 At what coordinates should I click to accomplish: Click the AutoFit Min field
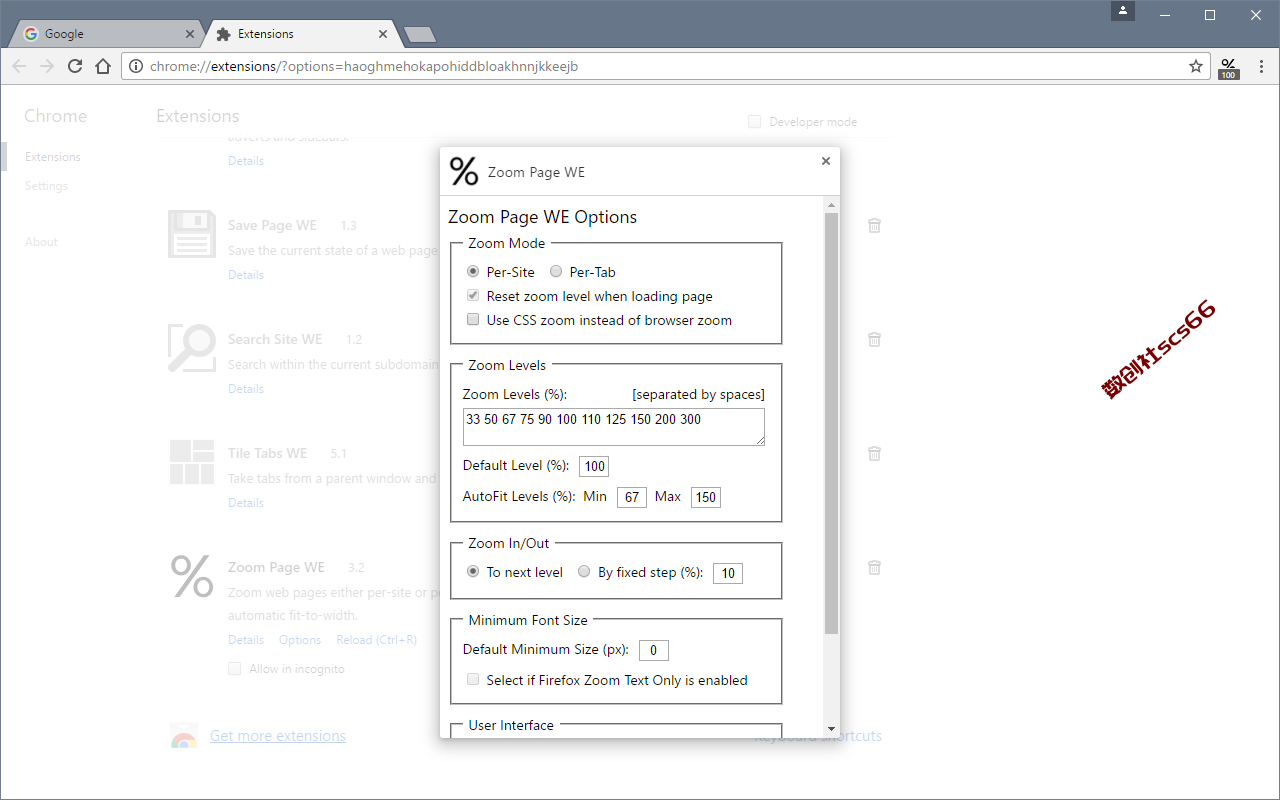[632, 497]
